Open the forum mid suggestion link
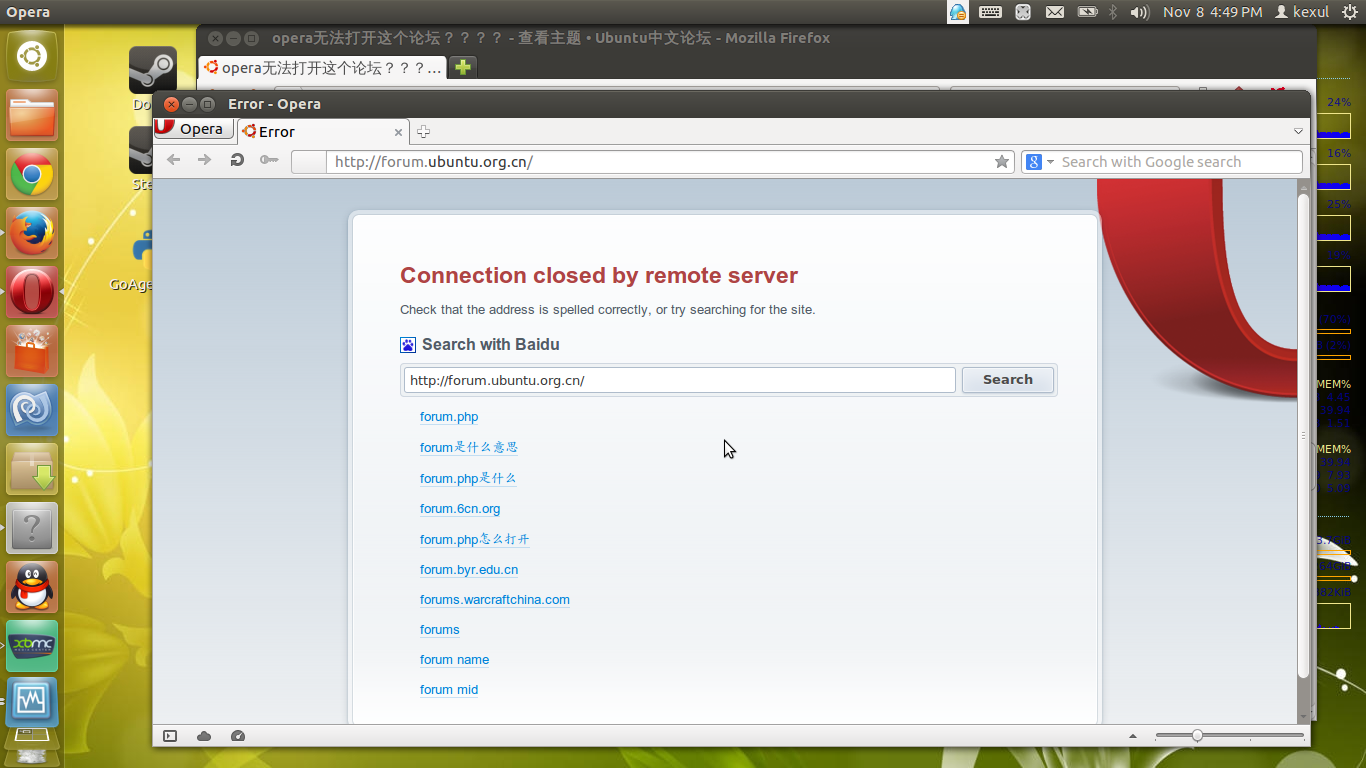Screen dimensions: 1366x768 pos(449,690)
